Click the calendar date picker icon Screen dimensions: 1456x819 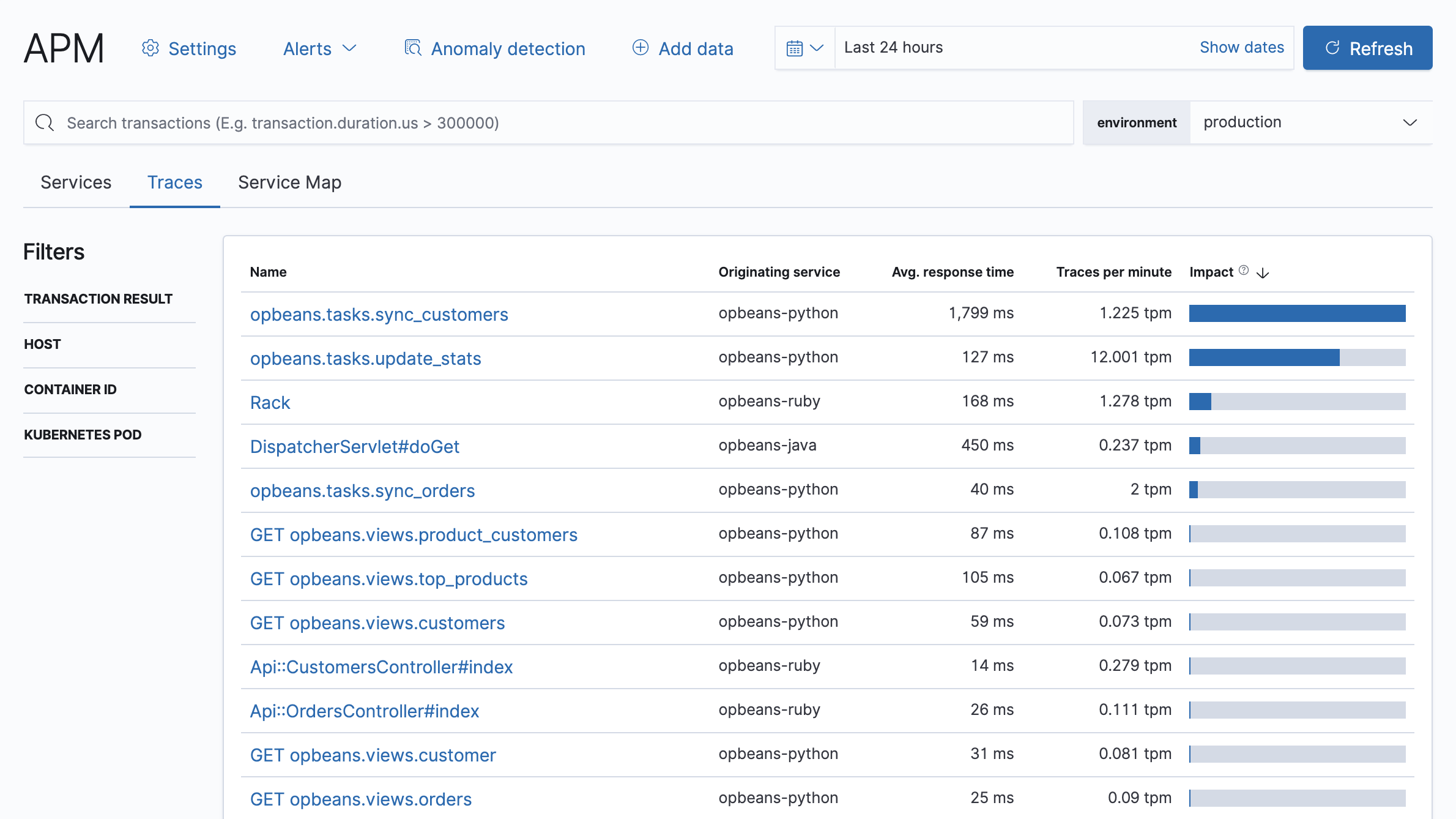(794, 48)
